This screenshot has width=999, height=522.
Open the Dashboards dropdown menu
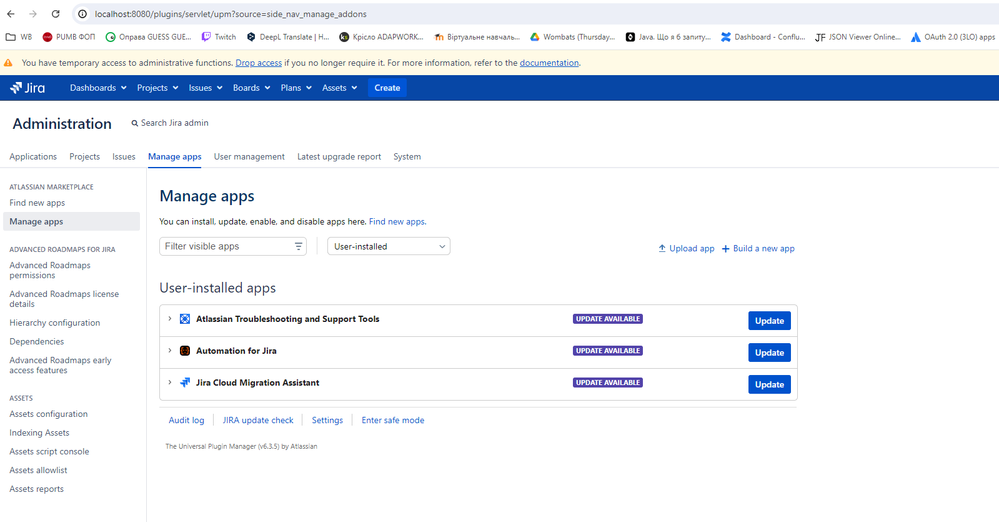click(x=98, y=88)
